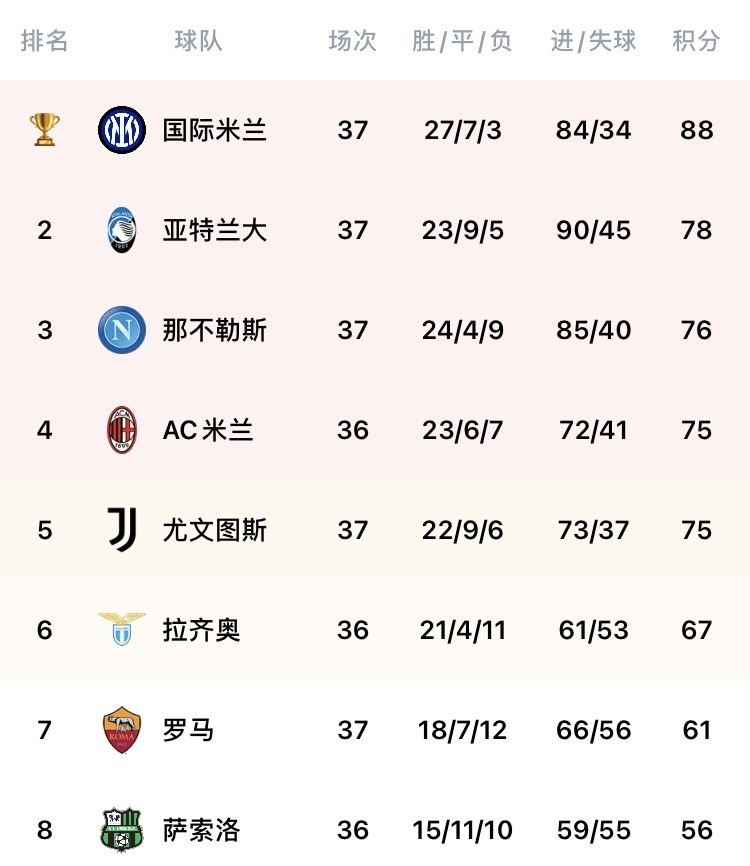This screenshot has height=866, width=750.
Task: Open 尤文图斯 team details
Action: tap(215, 530)
